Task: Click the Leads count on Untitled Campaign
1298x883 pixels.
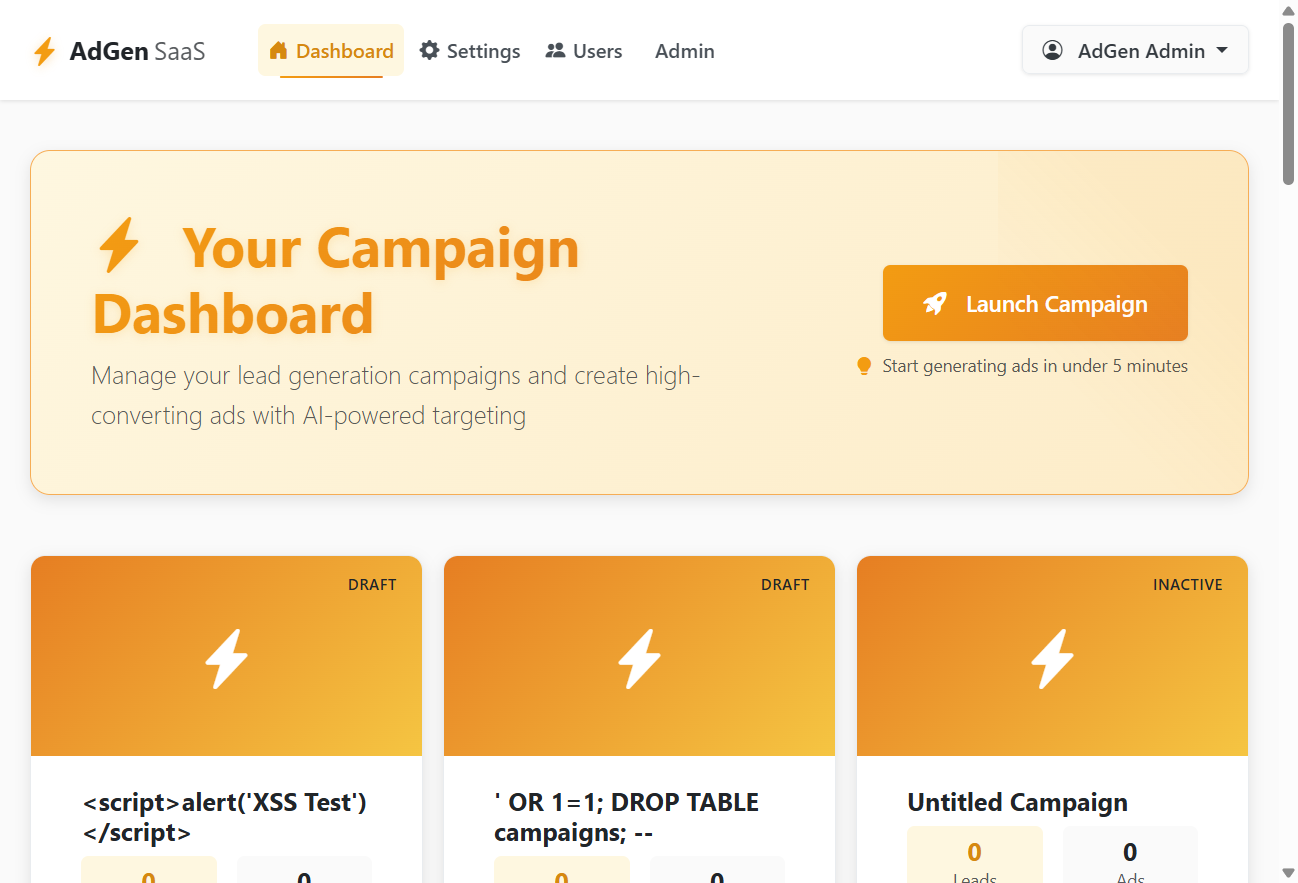Action: [975, 854]
